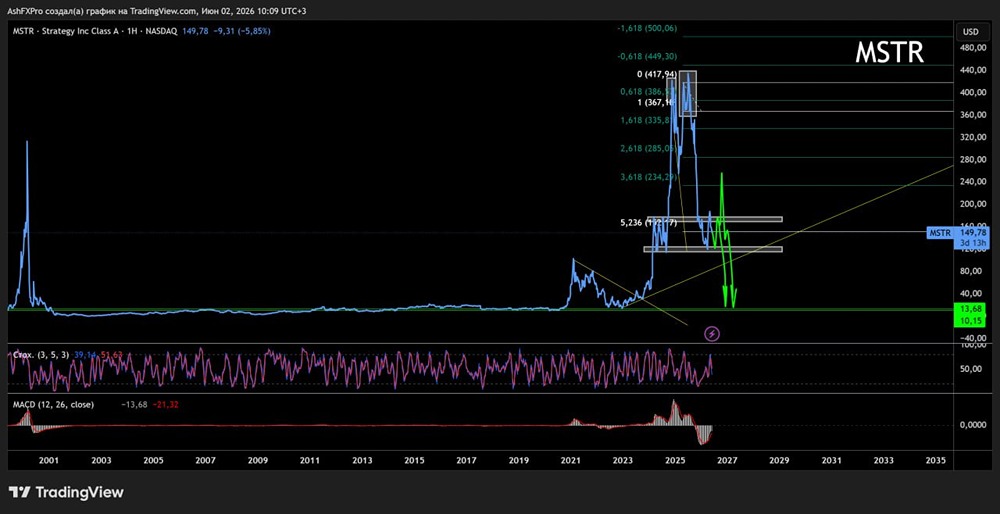This screenshot has width=1000, height=514.
Task: Click the 2035 time axis label
Action: [936, 460]
